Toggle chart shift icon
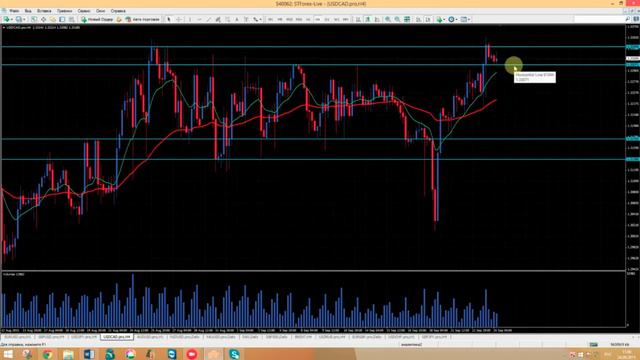This screenshot has width=640, height=360. [428, 19]
